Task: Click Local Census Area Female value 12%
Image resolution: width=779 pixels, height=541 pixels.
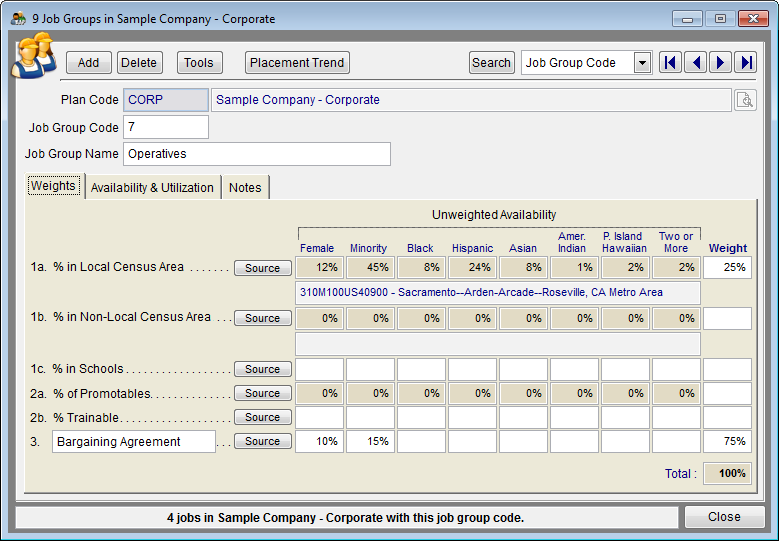Action: coord(319,267)
